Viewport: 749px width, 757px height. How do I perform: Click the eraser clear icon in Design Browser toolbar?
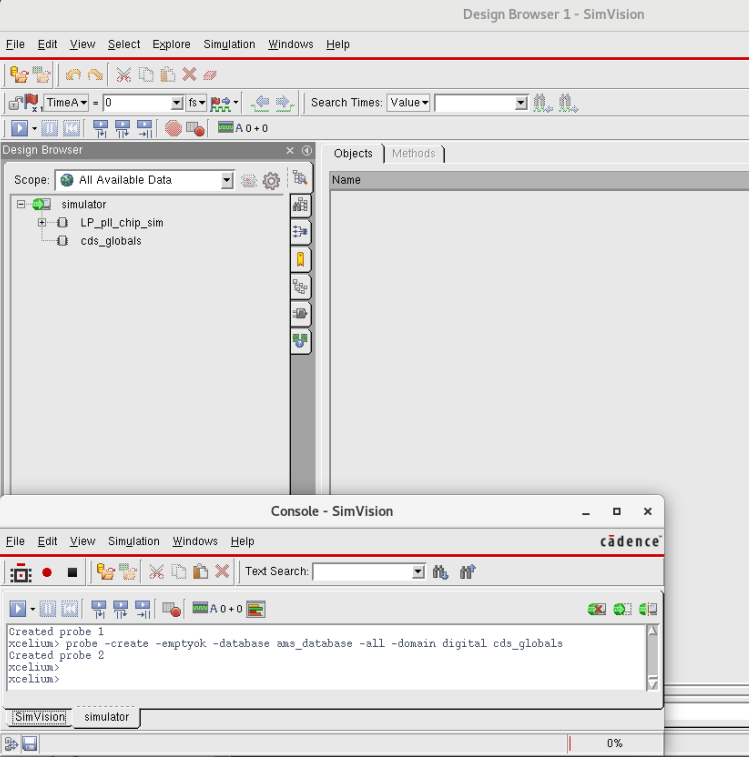[x=210, y=75]
